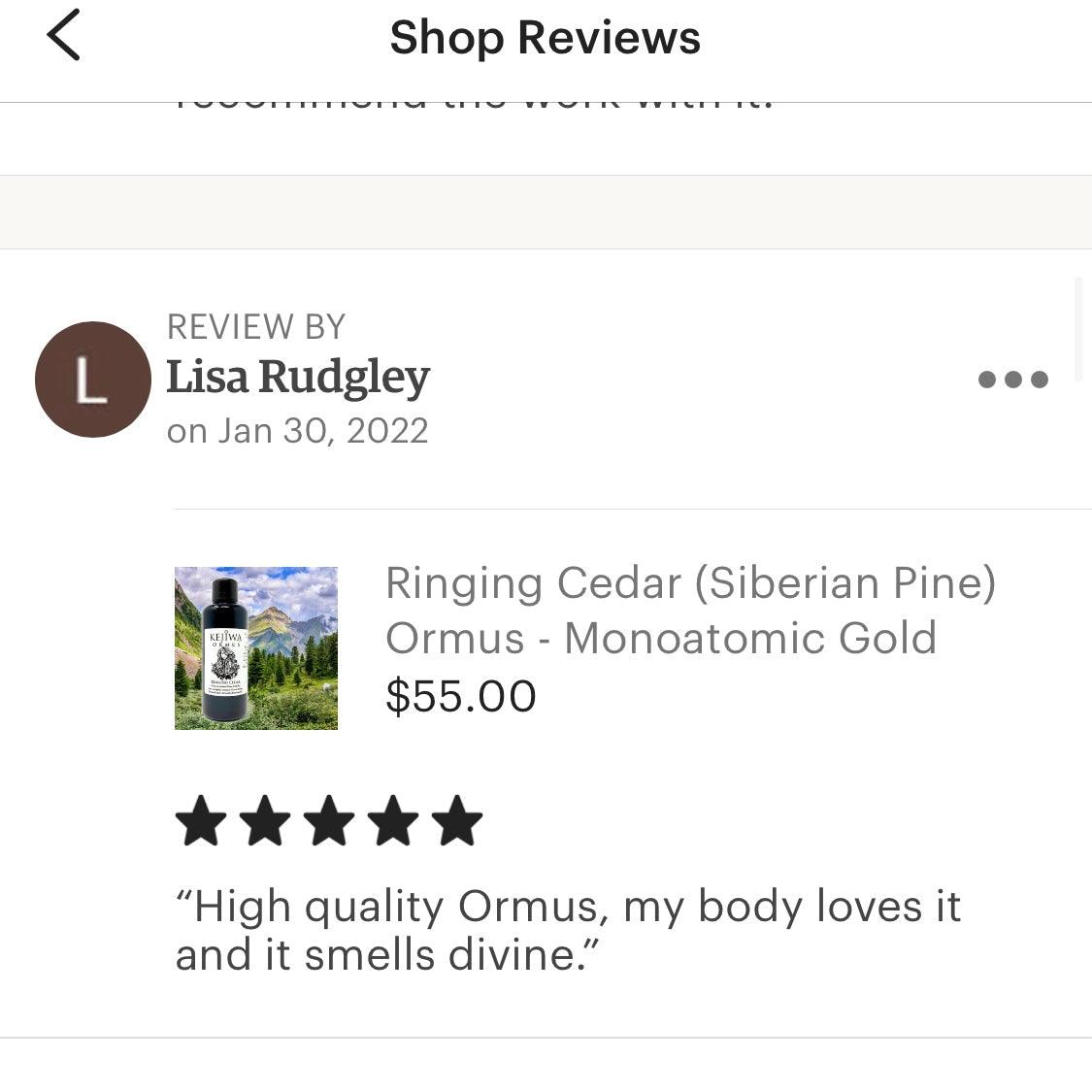This screenshot has width=1092, height=1092.
Task: Click Lisa Rudgley's brown avatar circle
Action: pos(92,380)
